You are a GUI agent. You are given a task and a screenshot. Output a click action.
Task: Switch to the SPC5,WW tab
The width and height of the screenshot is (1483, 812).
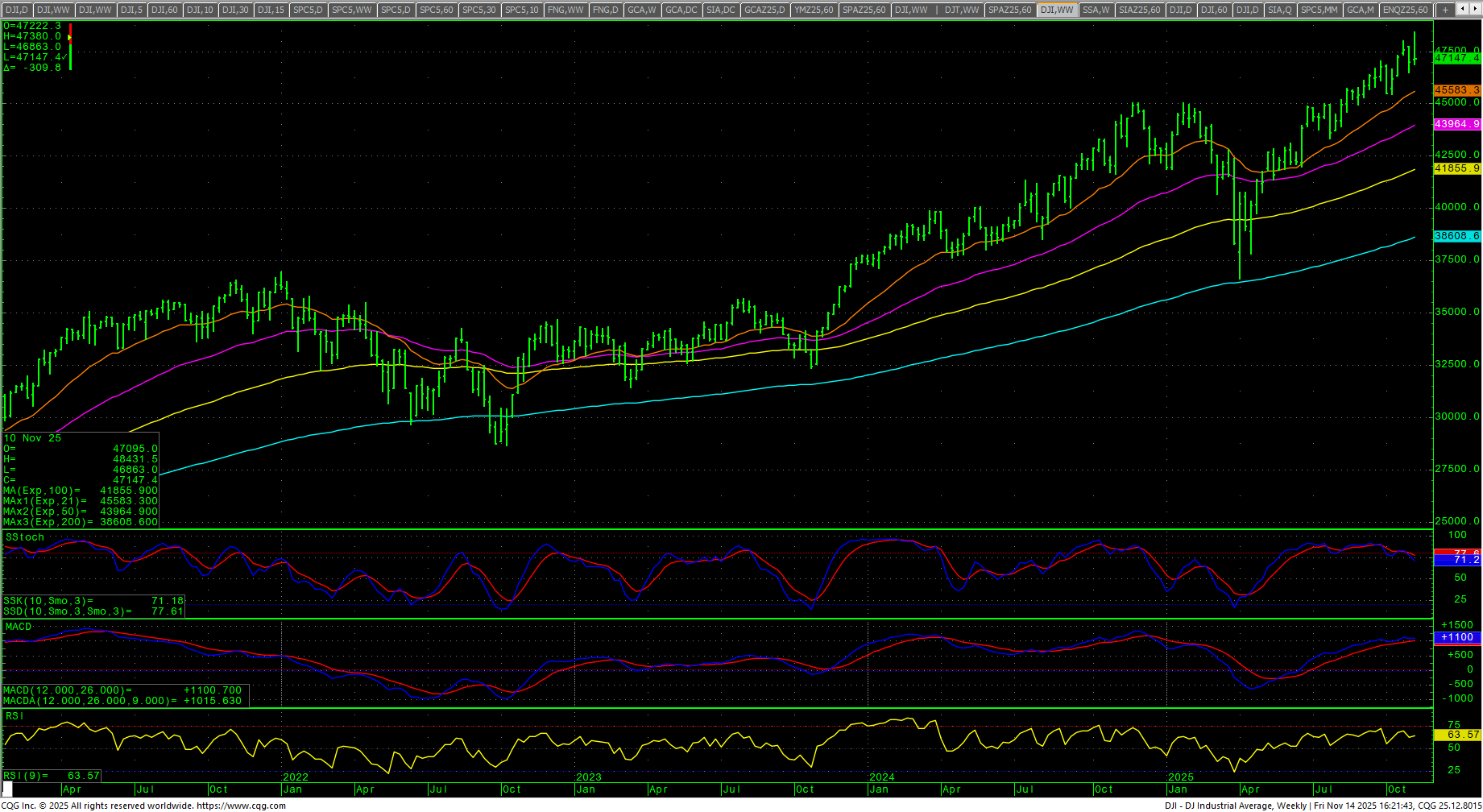click(x=352, y=10)
